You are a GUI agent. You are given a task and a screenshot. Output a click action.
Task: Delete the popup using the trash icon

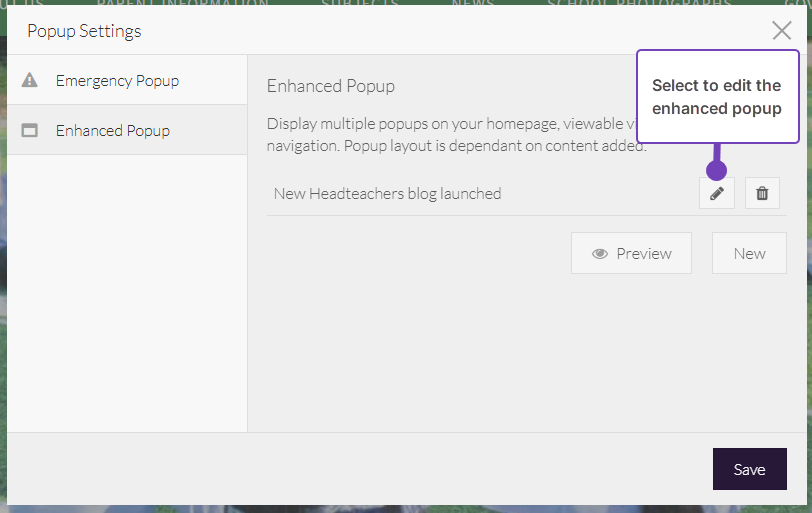coord(762,193)
